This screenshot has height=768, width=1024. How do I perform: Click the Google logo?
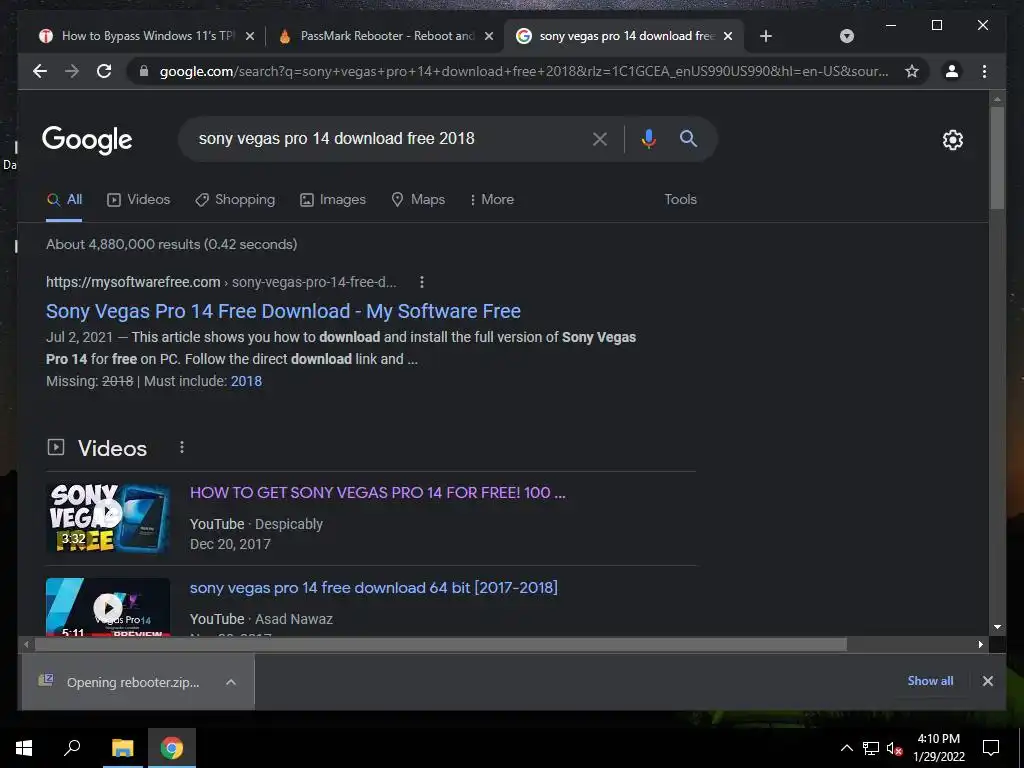coord(87,139)
